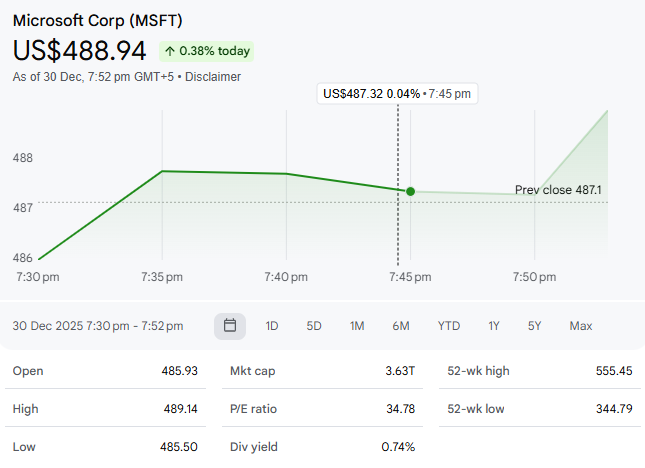Click the High value 489.14
Image resolution: width=645 pixels, height=468 pixels.
click(x=181, y=409)
